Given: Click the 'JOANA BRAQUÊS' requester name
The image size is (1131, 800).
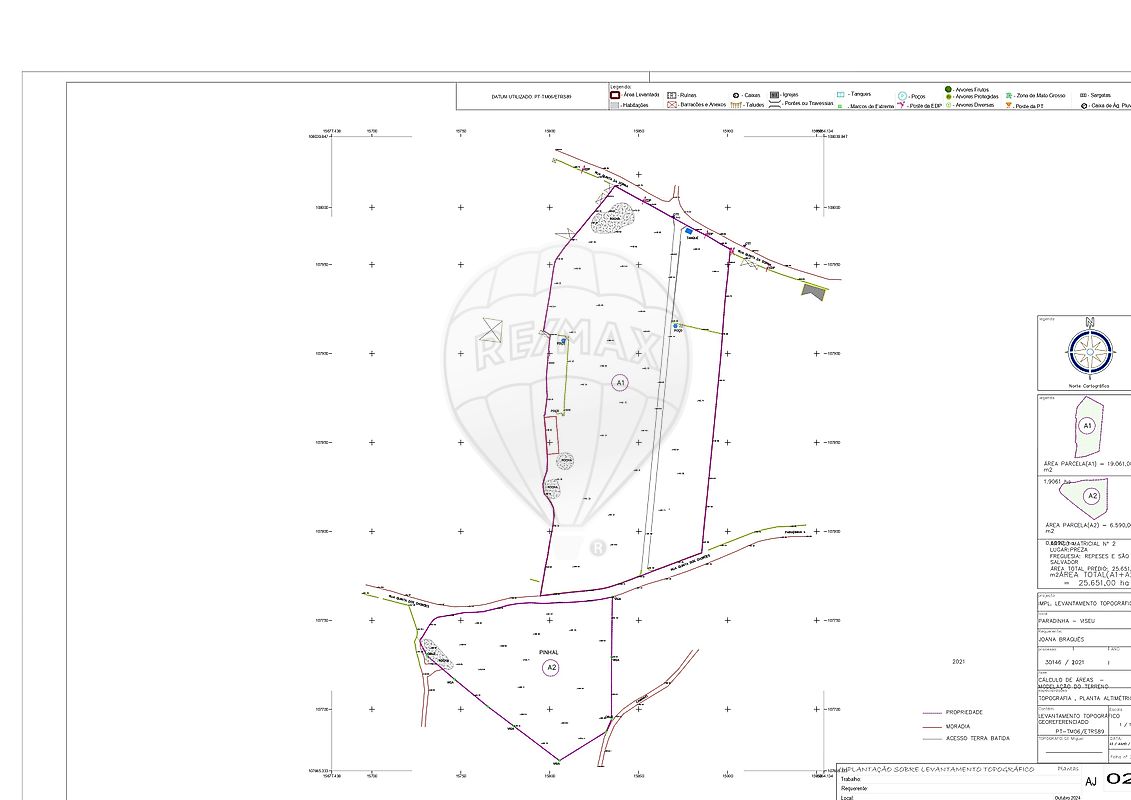Looking at the screenshot, I should [1061, 639].
